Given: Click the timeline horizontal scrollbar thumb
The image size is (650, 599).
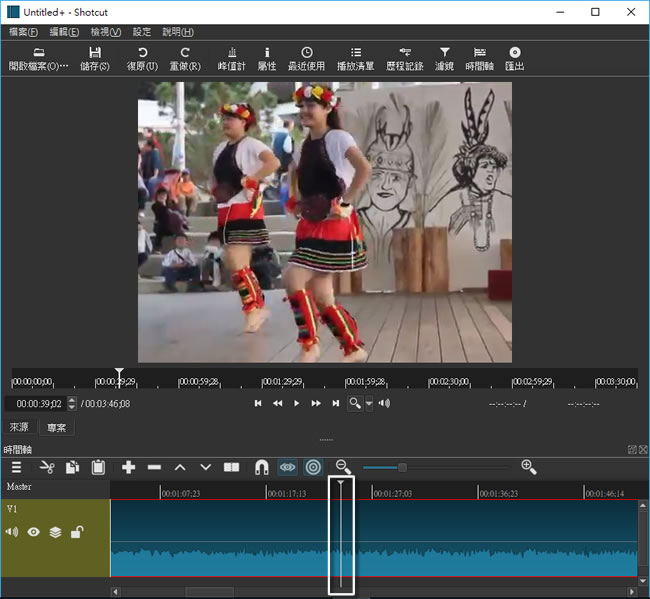Looking at the screenshot, I should (210, 592).
